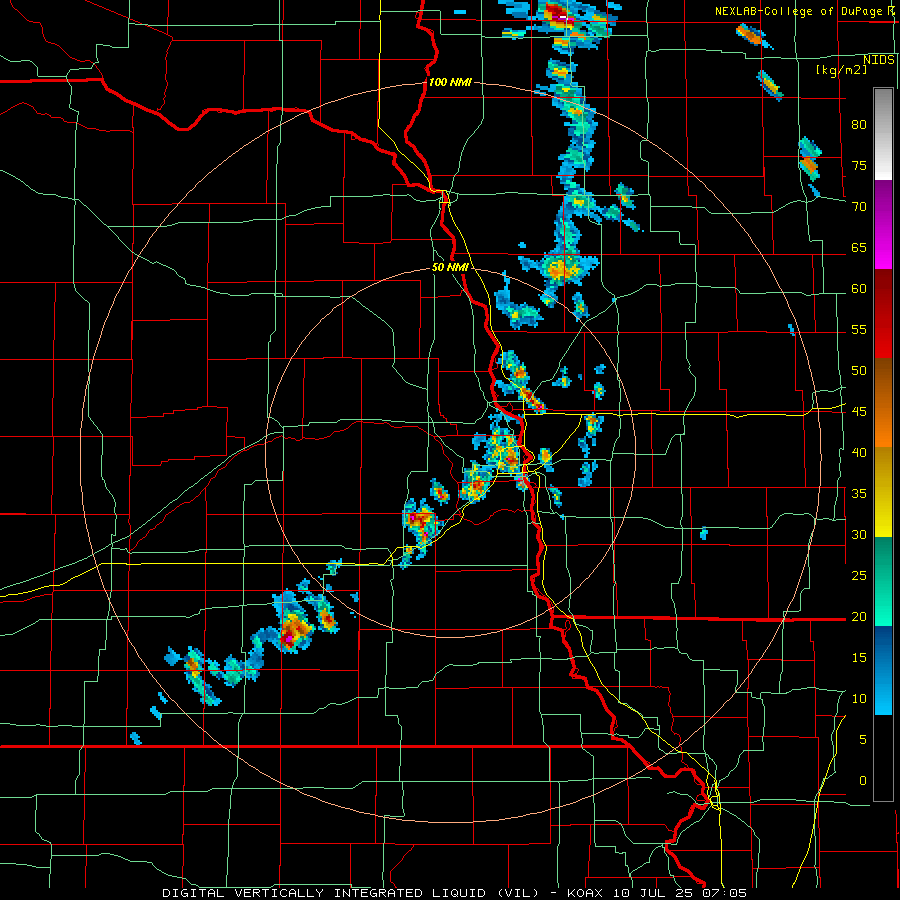Pick the white-gray segment of the color scale
Image resolution: width=900 pixels, height=900 pixels.
pos(883,134)
